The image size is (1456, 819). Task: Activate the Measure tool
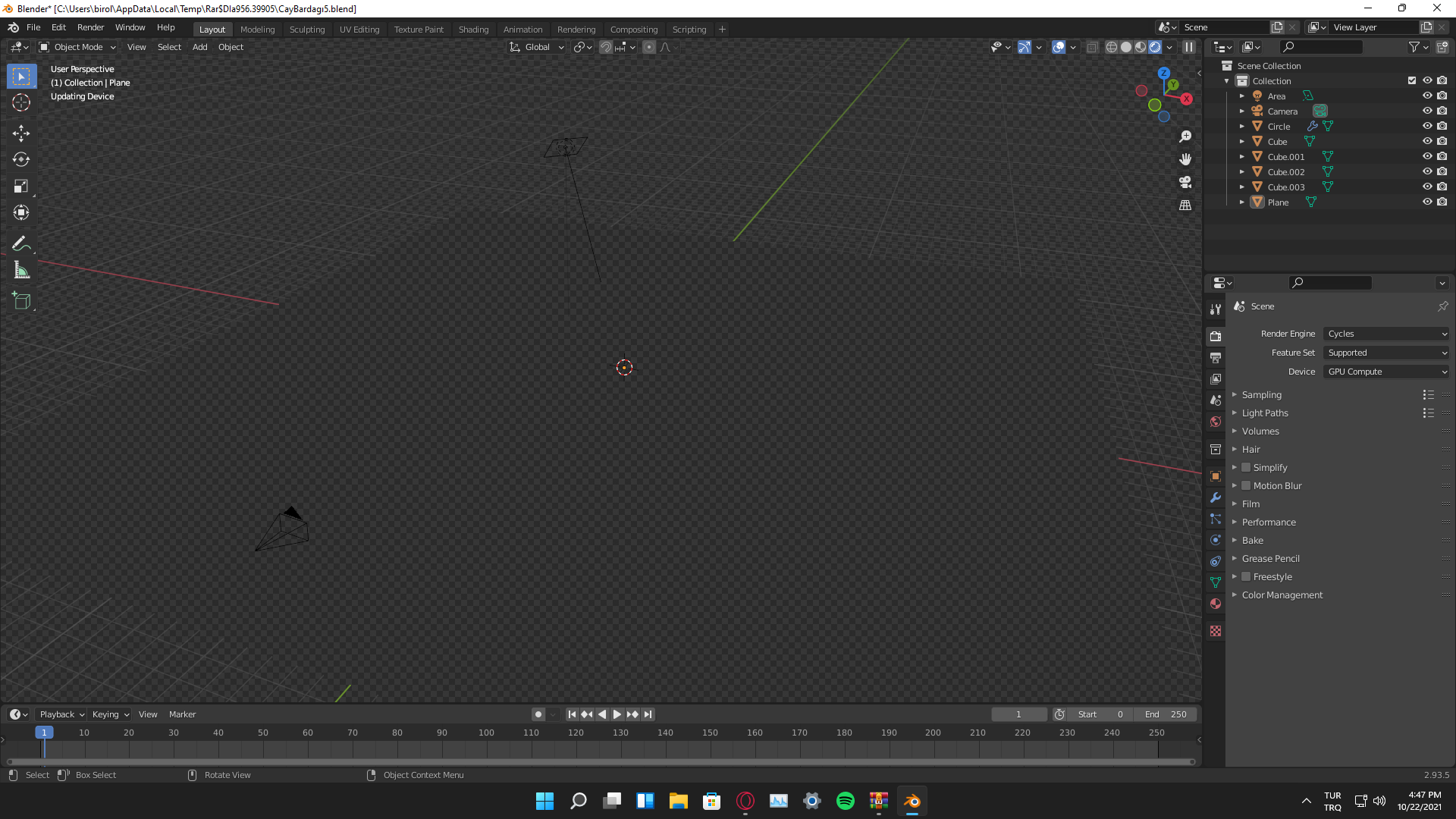pos(20,270)
